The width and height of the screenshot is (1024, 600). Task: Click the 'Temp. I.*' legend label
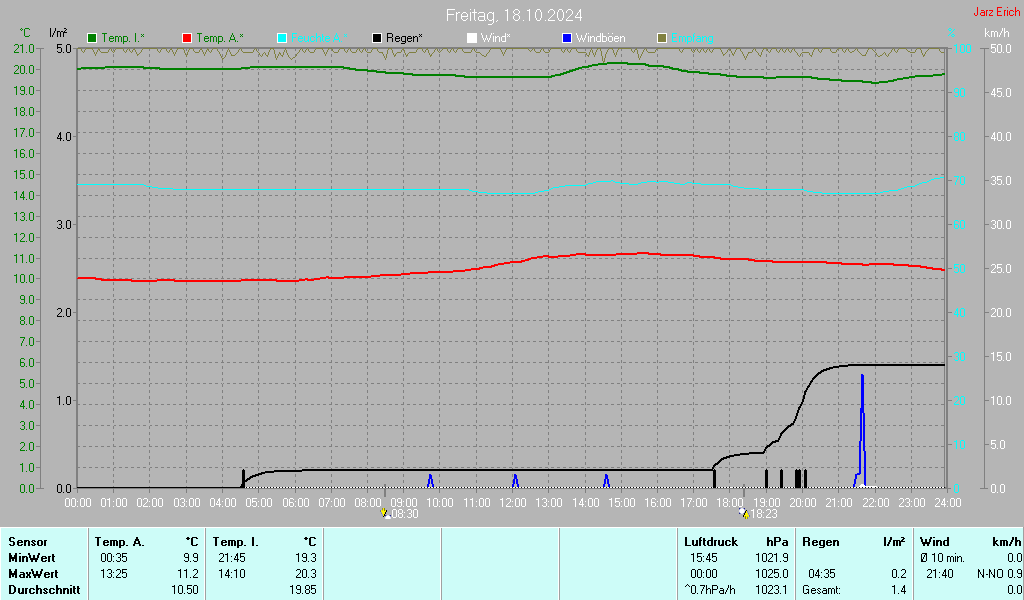[x=123, y=39]
